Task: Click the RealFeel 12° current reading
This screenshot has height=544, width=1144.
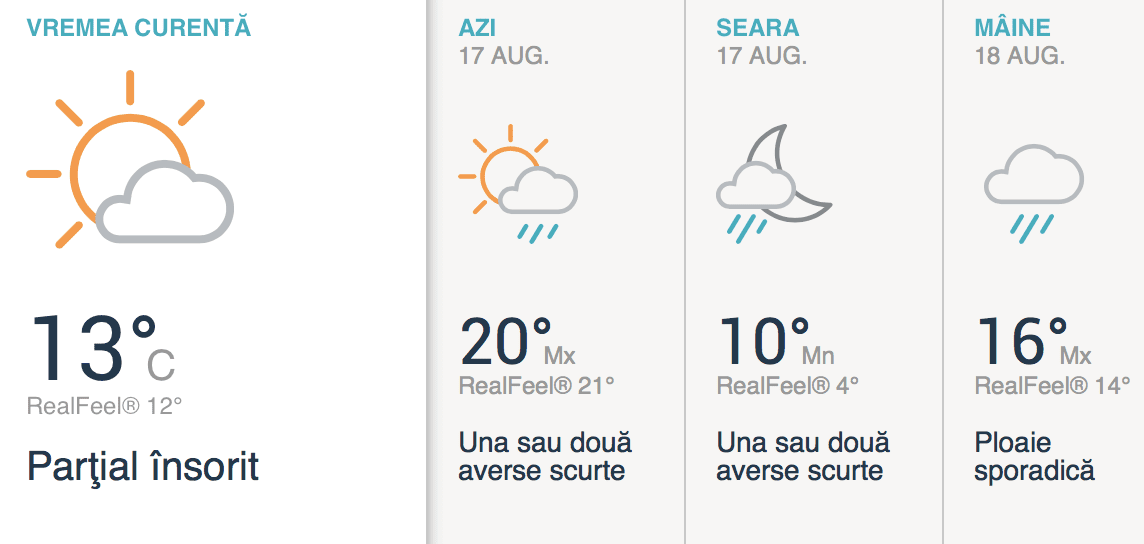Action: pyautogui.click(x=105, y=406)
